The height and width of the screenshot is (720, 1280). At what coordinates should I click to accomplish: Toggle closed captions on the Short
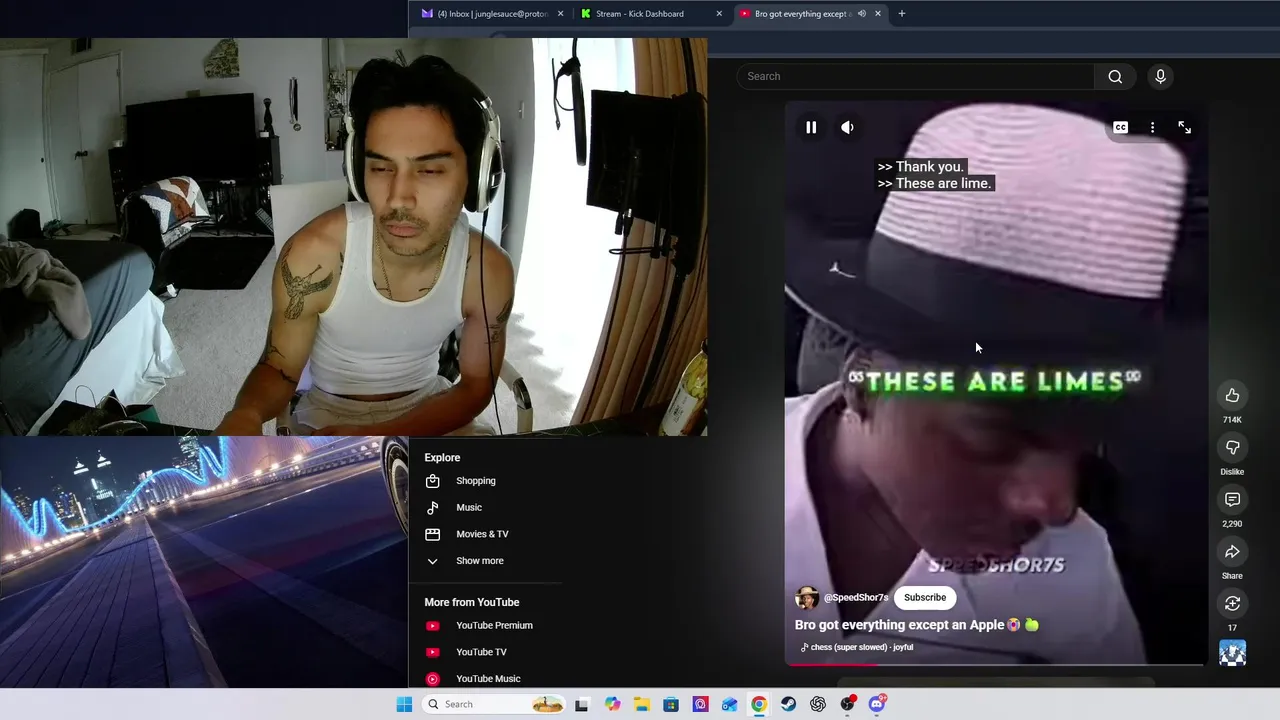click(x=1120, y=127)
